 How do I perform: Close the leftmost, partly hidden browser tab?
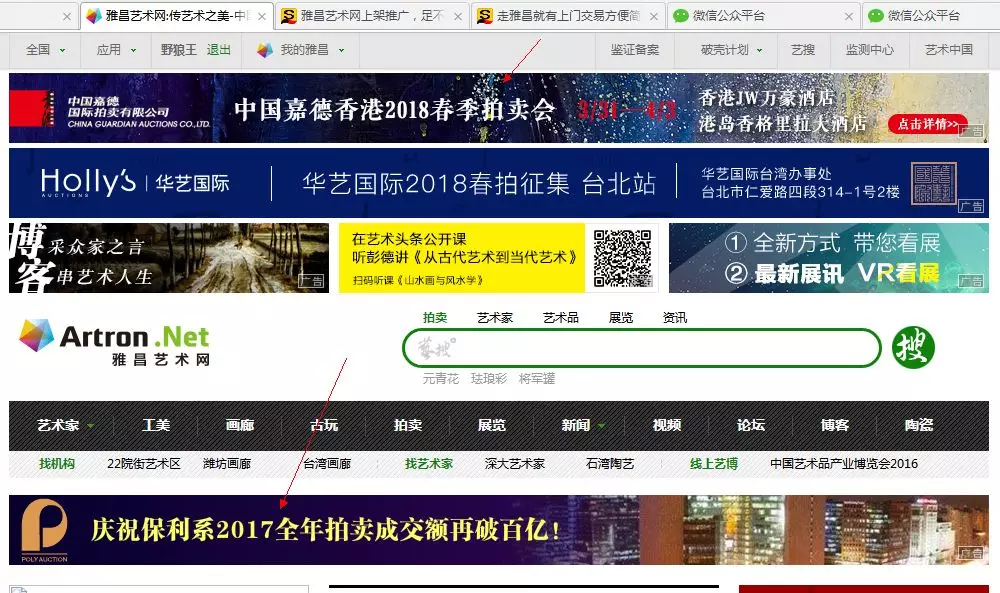pyautogui.click(x=66, y=17)
